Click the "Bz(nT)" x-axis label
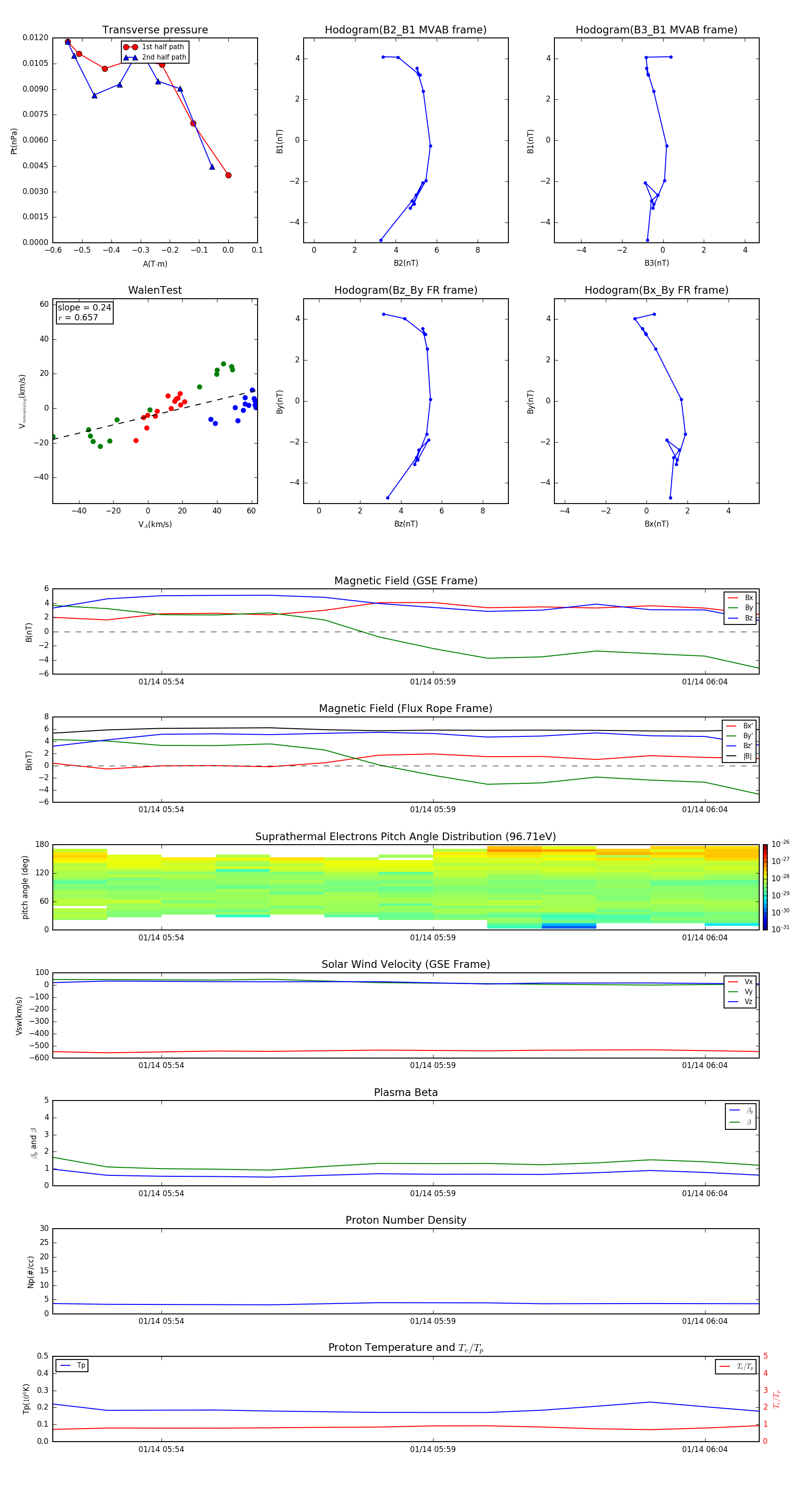812x1489 pixels. [406, 524]
